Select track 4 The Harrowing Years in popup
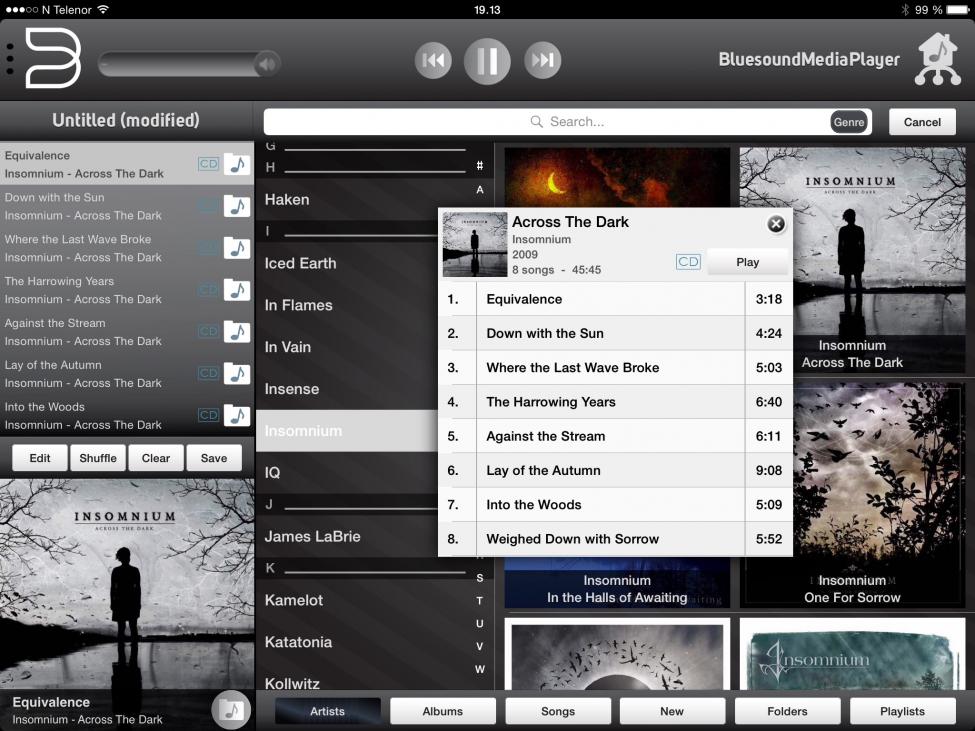Image resolution: width=975 pixels, height=731 pixels. pos(616,402)
